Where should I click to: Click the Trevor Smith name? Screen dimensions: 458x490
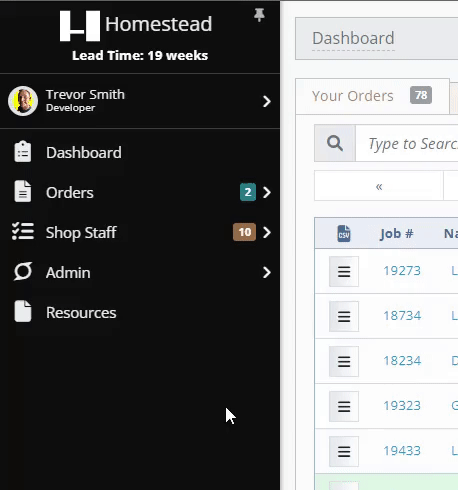pyautogui.click(x=85, y=95)
